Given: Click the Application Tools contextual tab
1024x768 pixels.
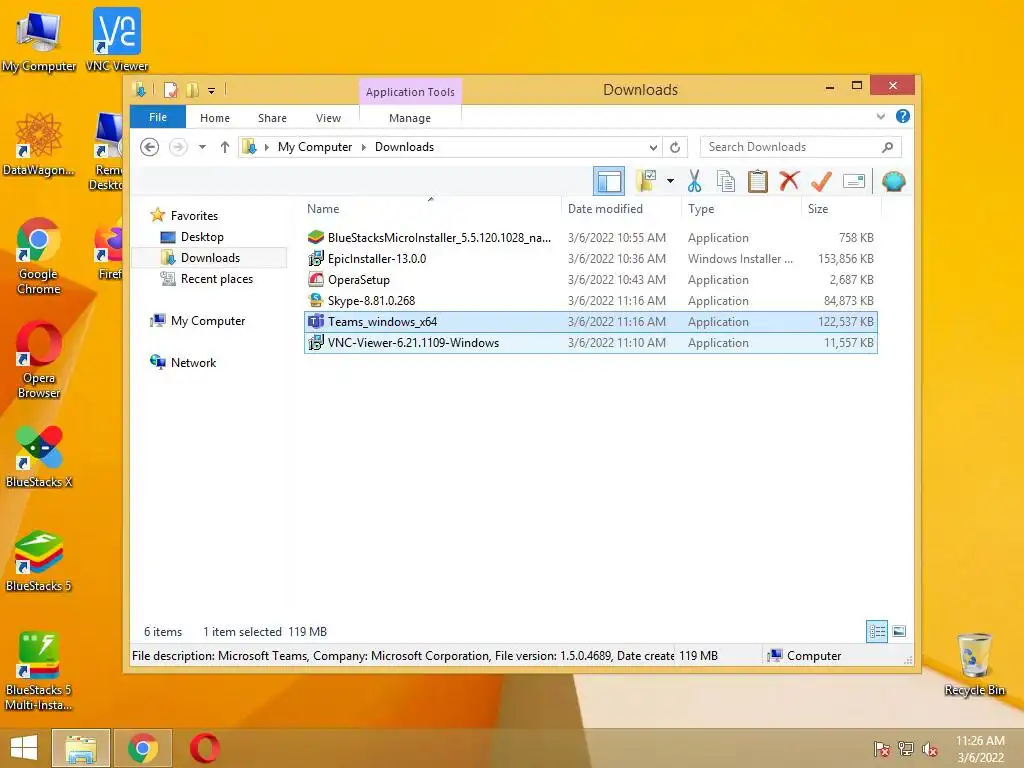Looking at the screenshot, I should point(410,92).
